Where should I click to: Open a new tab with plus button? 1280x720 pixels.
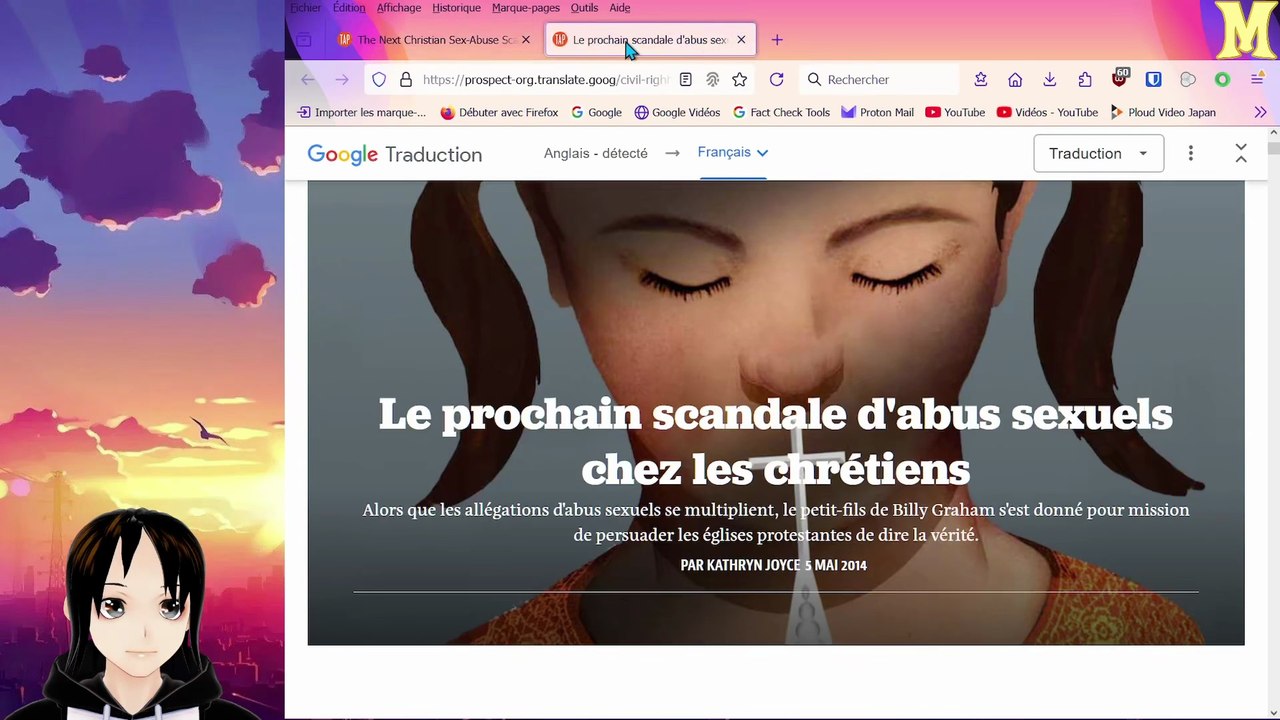tap(777, 40)
